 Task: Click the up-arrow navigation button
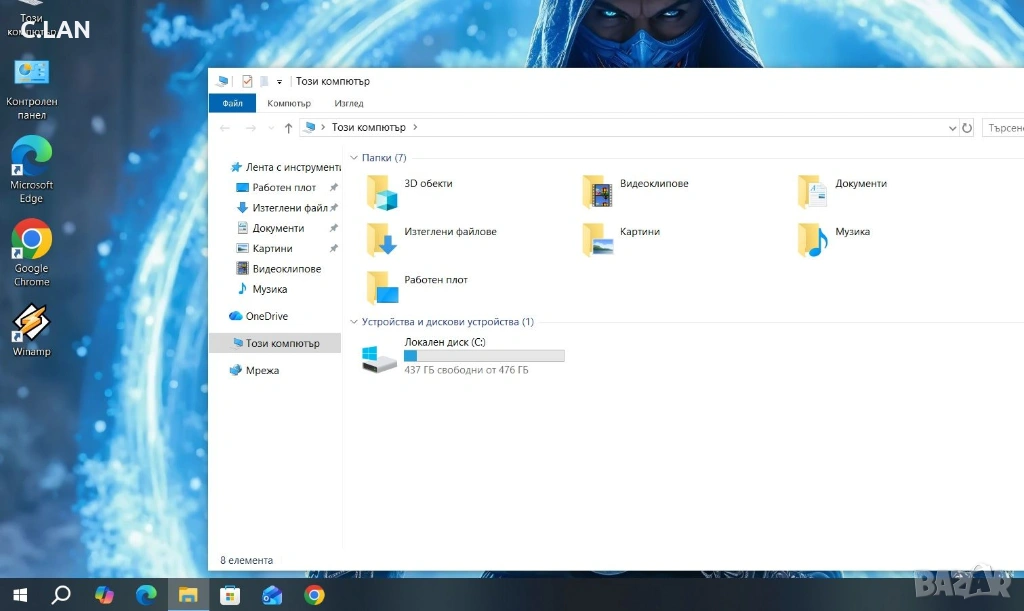coord(288,128)
